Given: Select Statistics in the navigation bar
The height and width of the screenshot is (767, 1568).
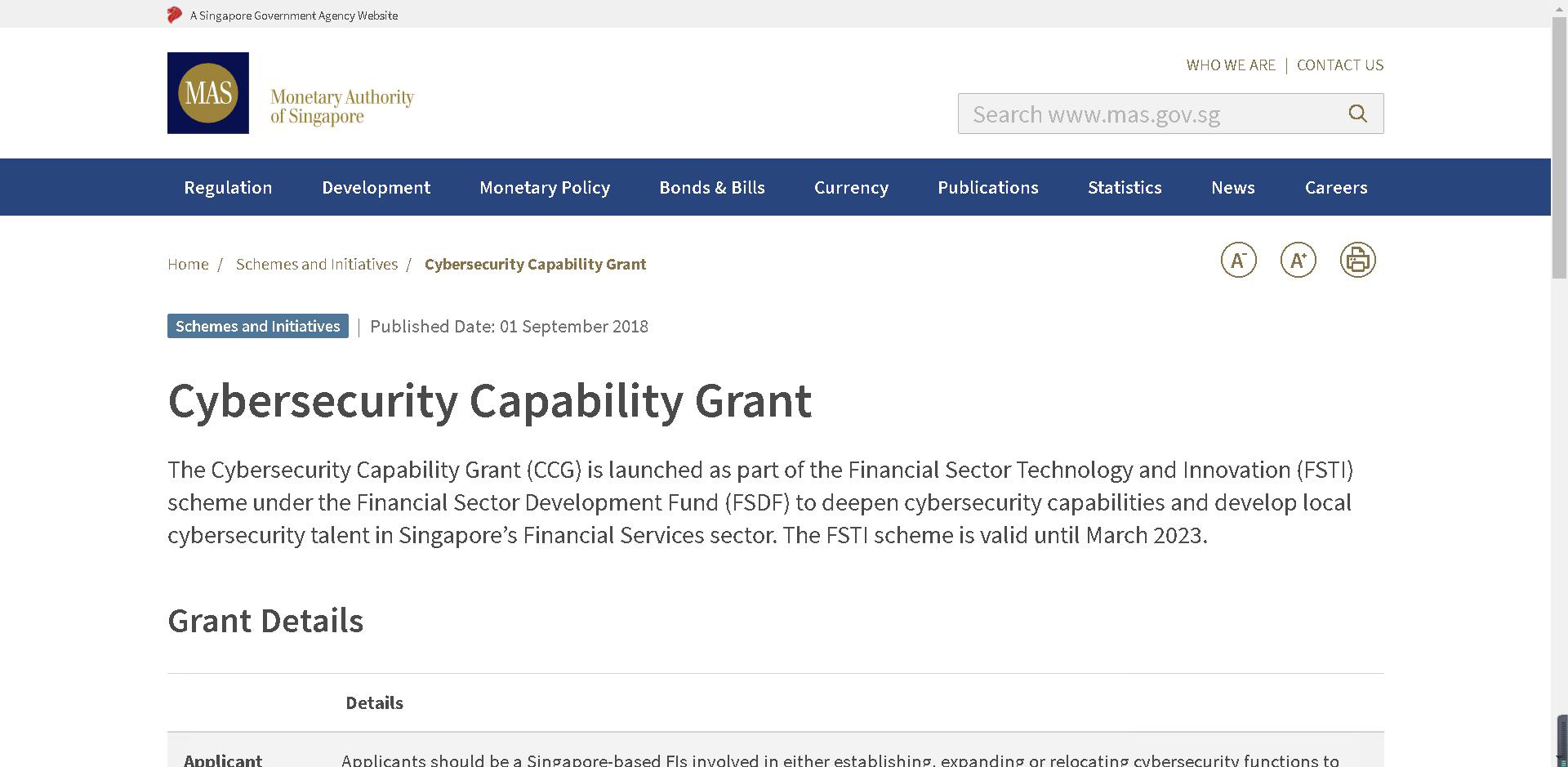Looking at the screenshot, I should tap(1125, 187).
